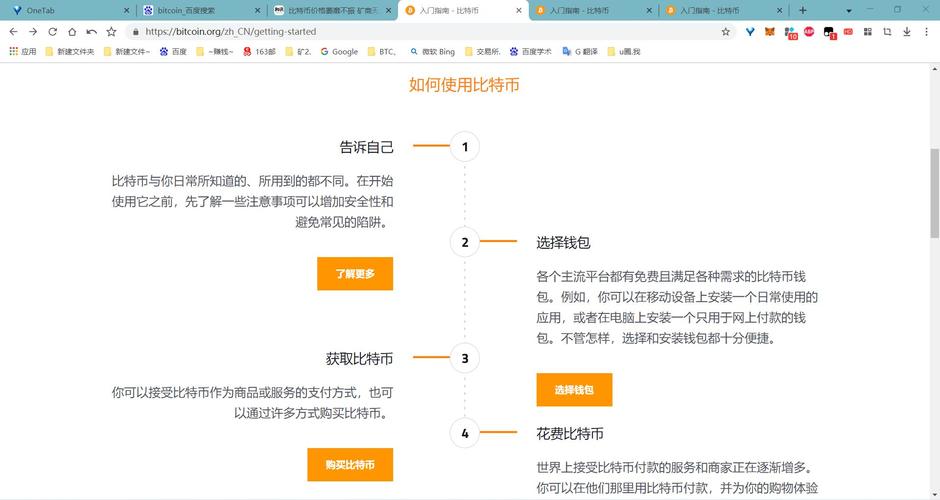The height and width of the screenshot is (500, 940).
Task: Open the 百度学术 bookmark
Action: coord(531,52)
